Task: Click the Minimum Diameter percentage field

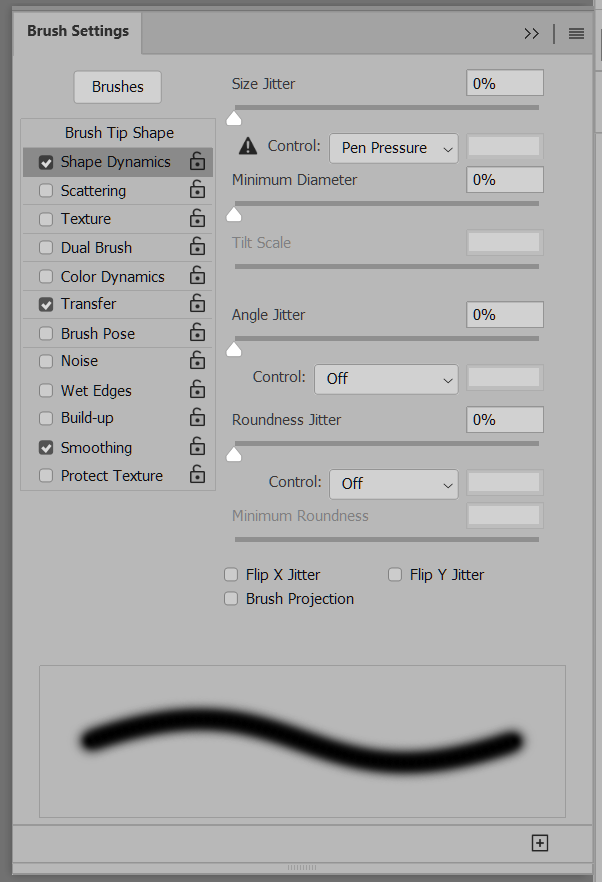Action: tap(504, 179)
